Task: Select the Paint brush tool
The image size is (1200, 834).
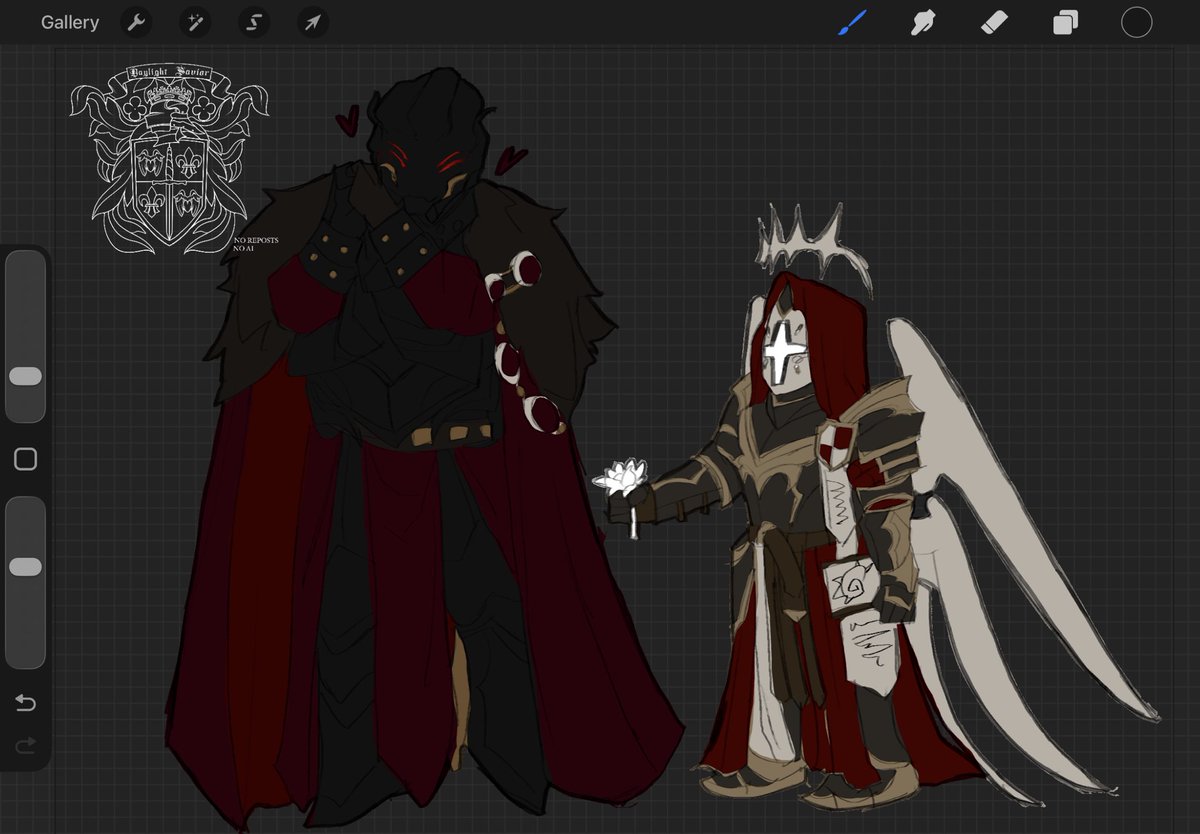Action: pos(852,22)
